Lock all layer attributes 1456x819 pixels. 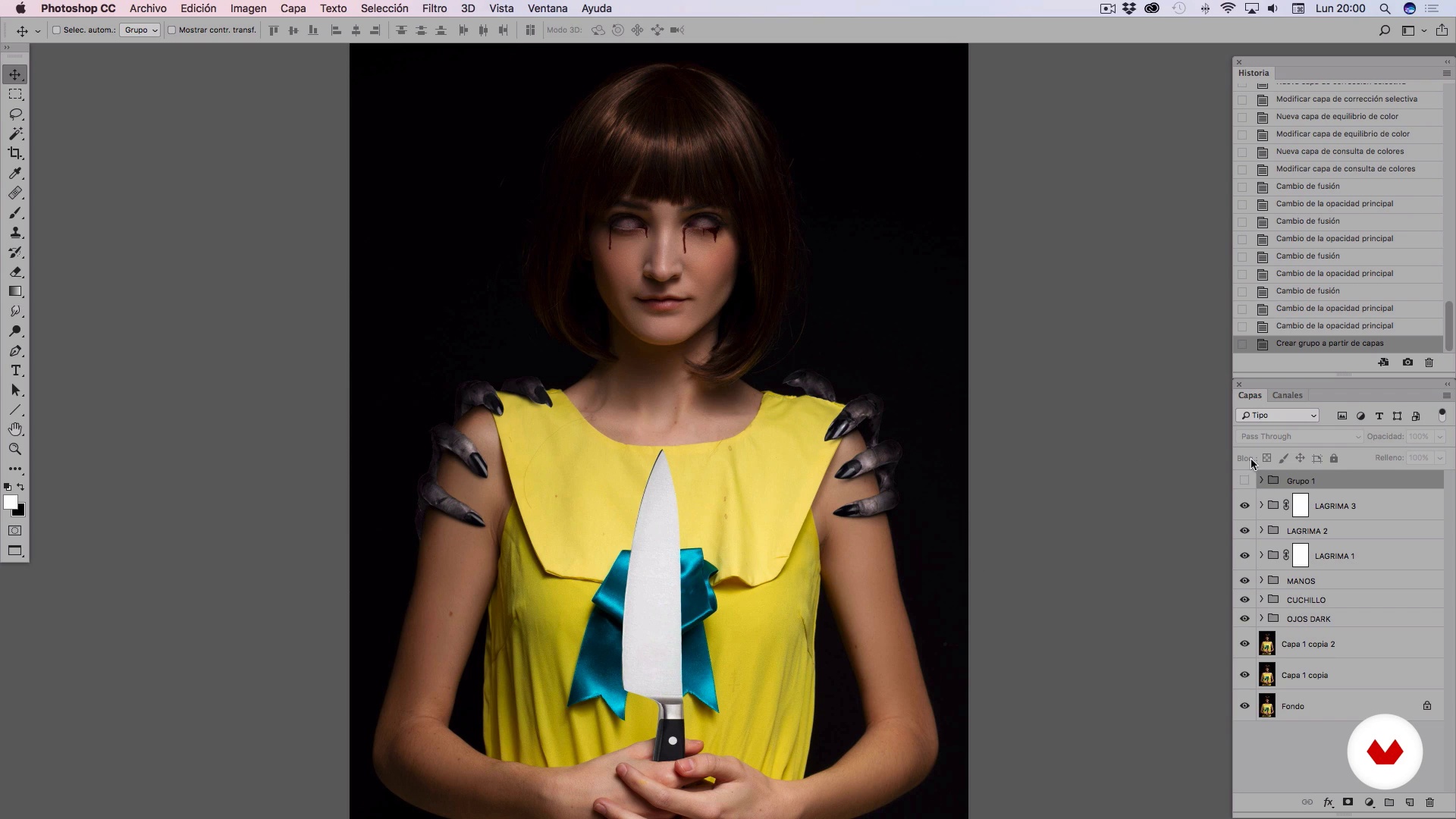(1334, 458)
